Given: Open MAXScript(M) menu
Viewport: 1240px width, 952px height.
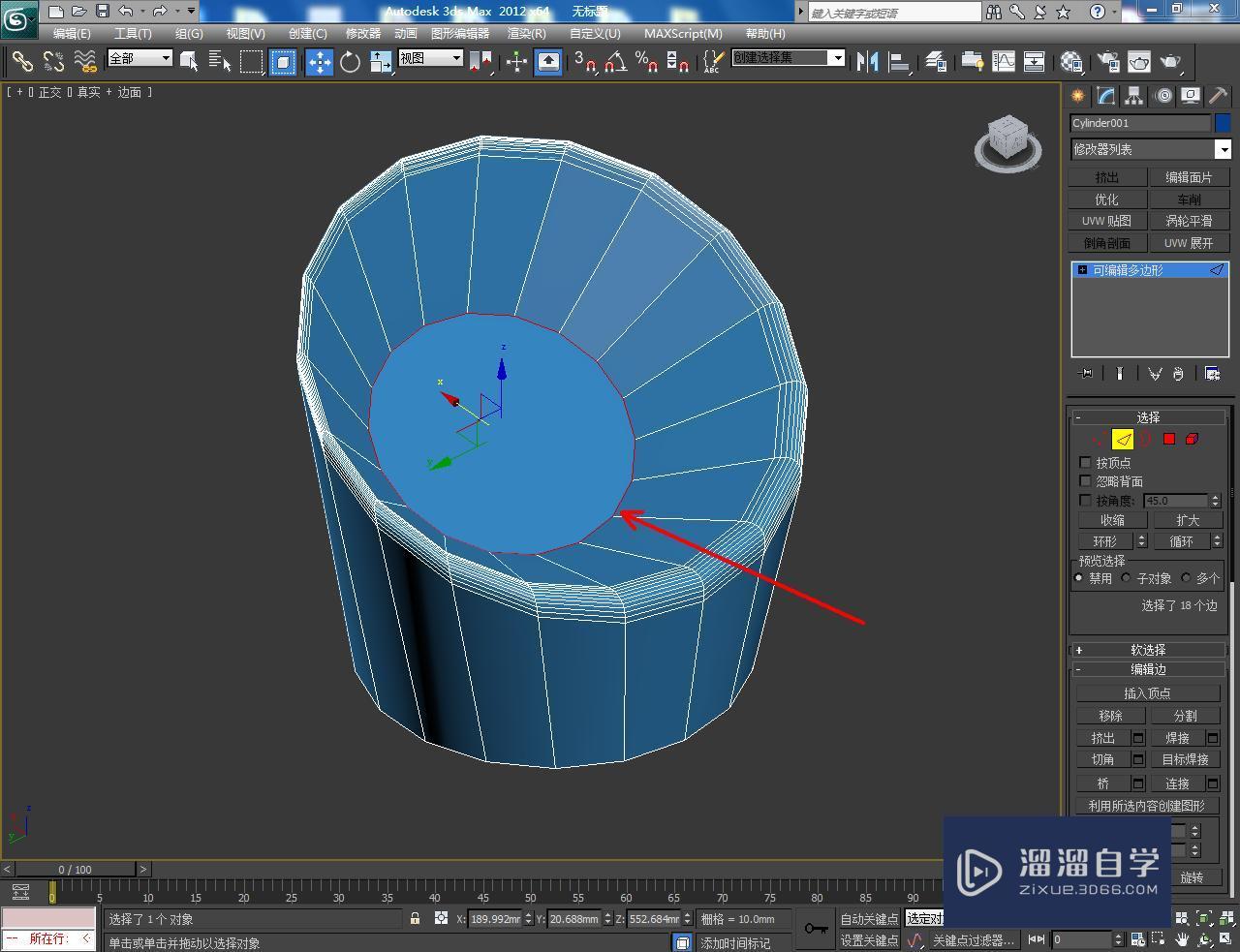Looking at the screenshot, I should pos(683,33).
